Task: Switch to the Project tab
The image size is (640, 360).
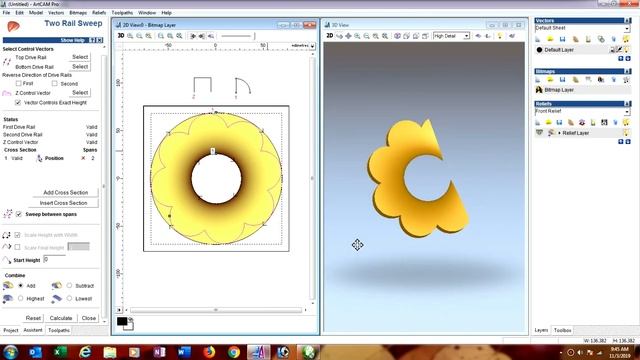Action: pos(11,330)
